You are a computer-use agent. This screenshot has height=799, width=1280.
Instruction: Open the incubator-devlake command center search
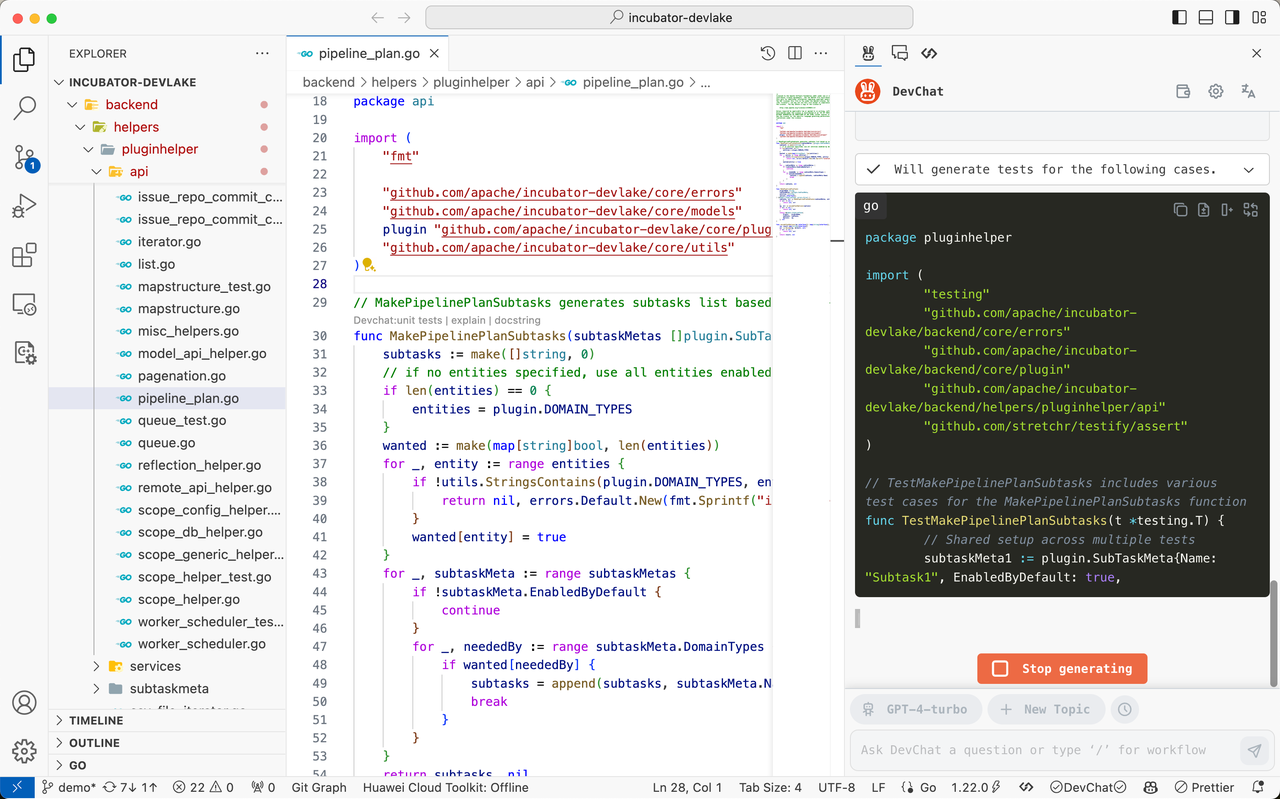[x=669, y=18]
